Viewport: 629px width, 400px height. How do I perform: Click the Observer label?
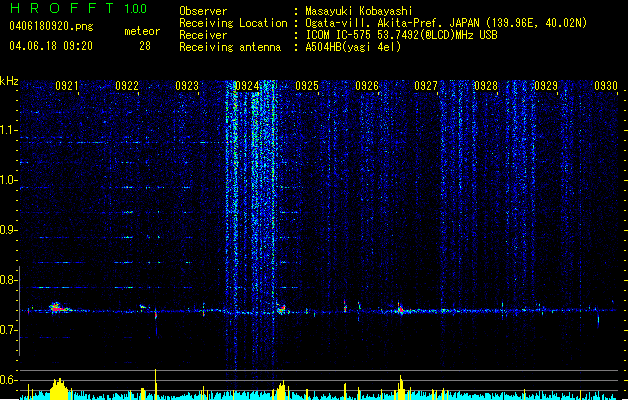[x=203, y=11]
